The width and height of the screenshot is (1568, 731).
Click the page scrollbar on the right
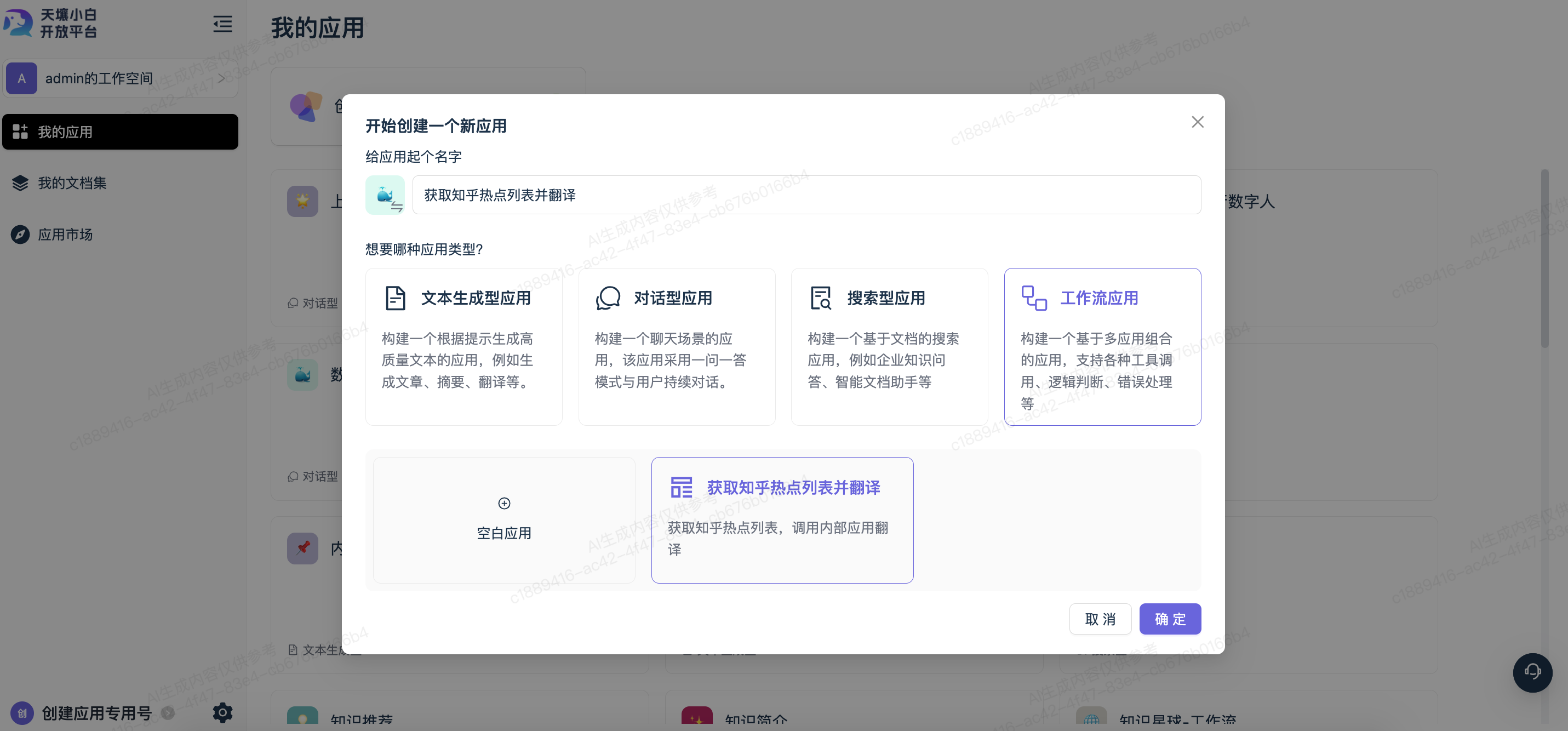tap(1544, 259)
